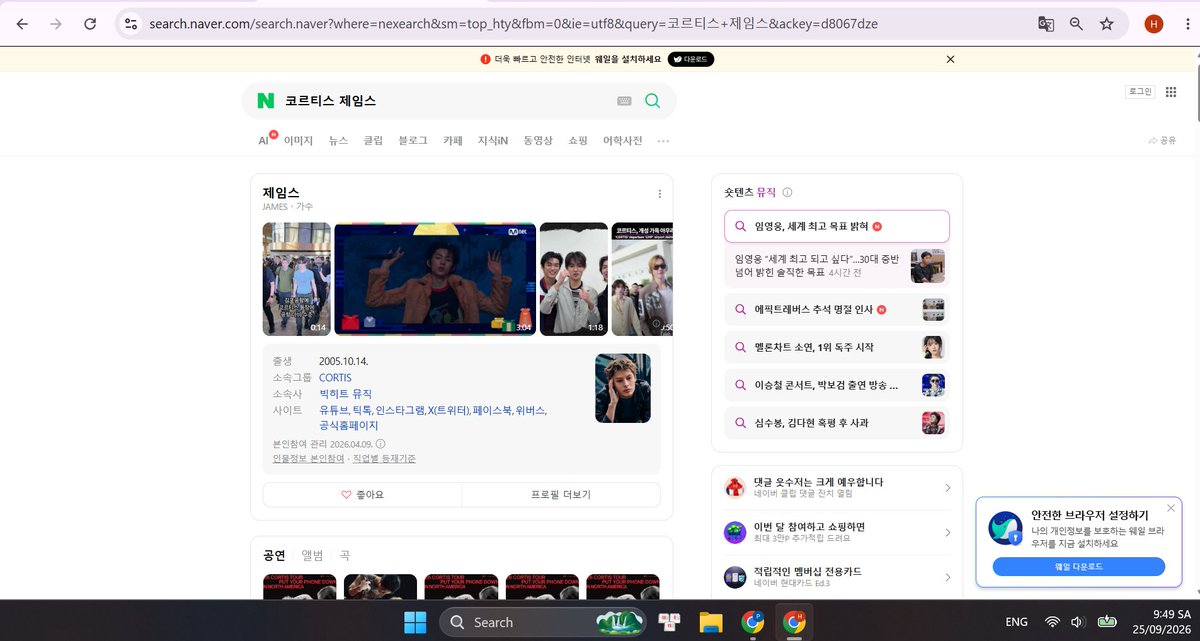Click the green search magnifier icon

tap(653, 101)
